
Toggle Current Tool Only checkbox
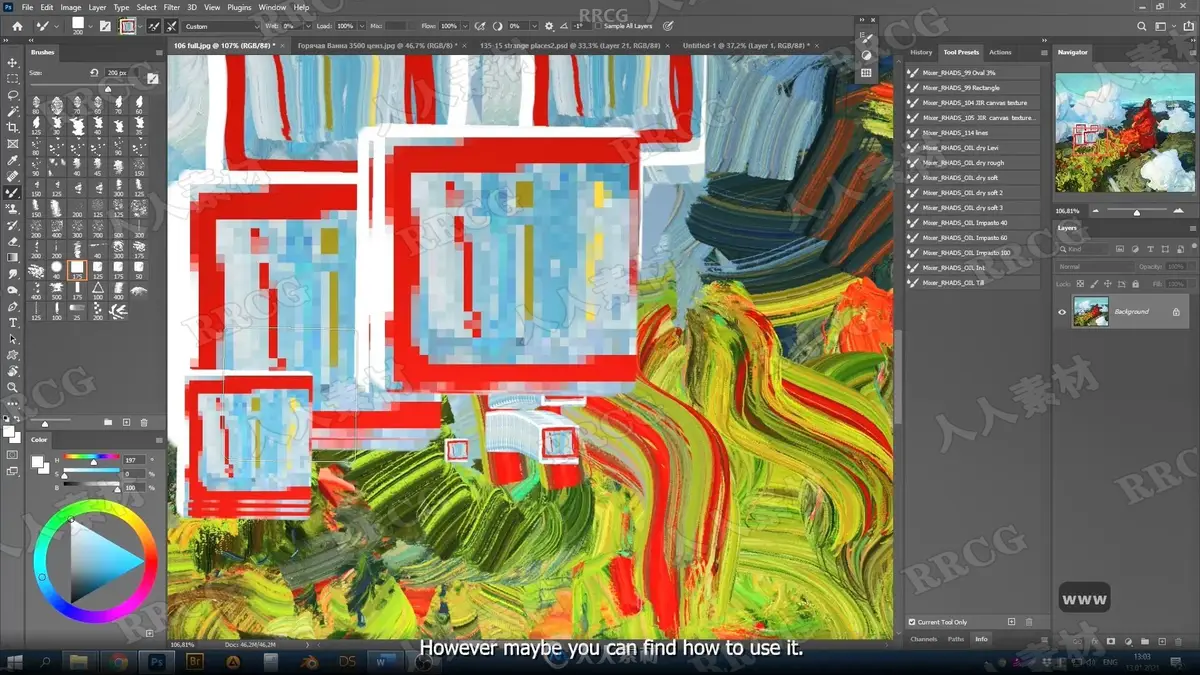coord(912,622)
